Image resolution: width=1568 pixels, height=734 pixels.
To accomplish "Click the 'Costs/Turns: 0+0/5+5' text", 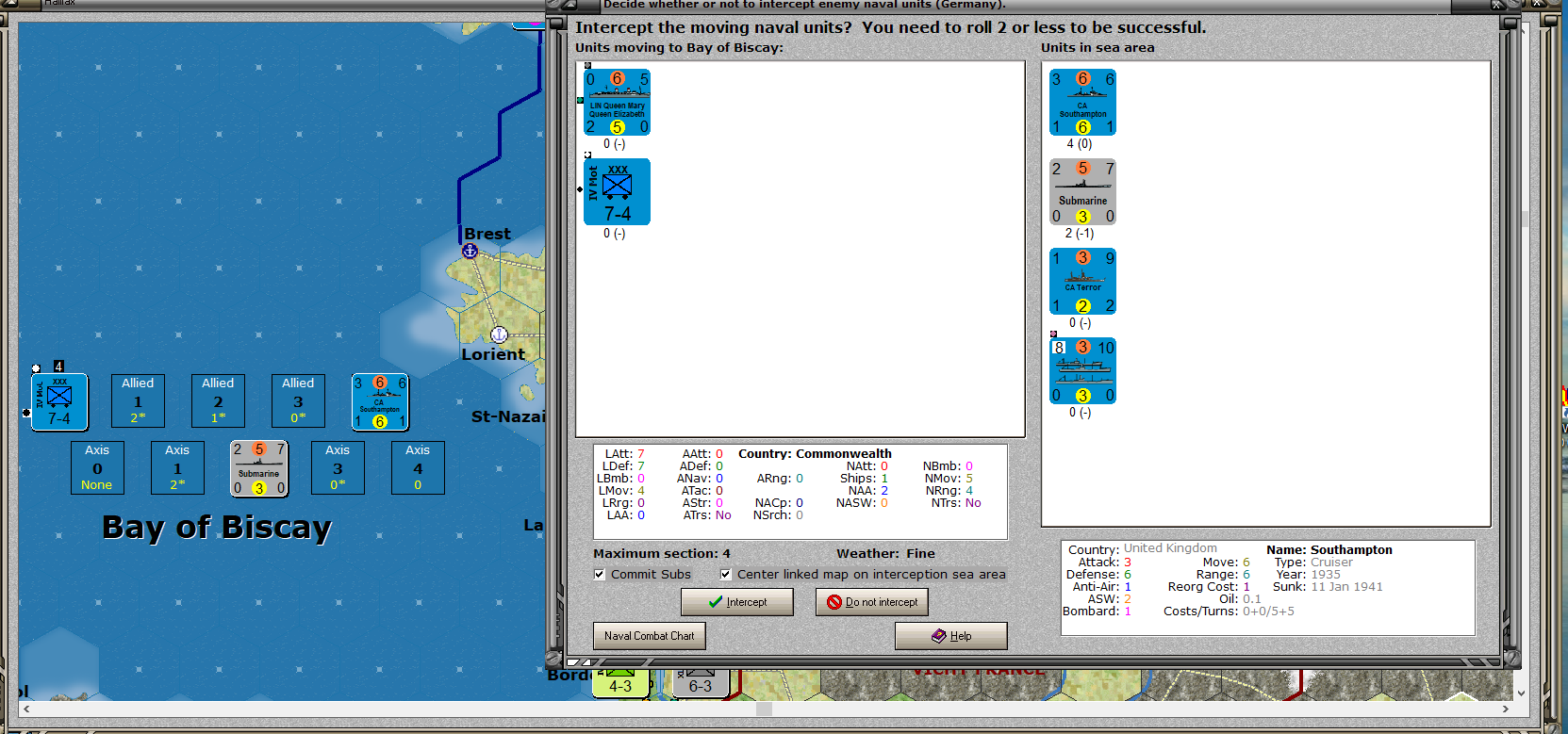I will tap(1229, 612).
